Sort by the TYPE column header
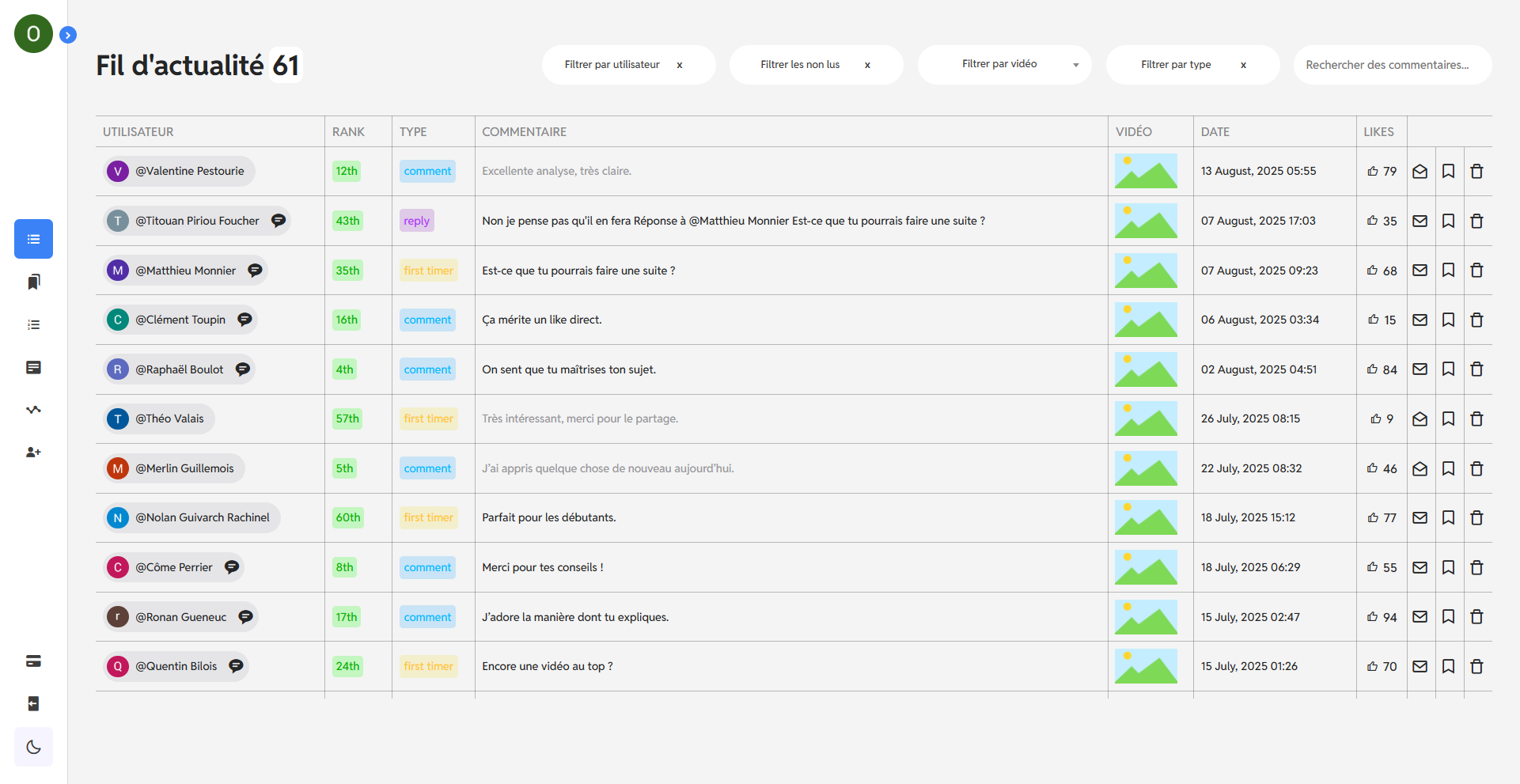Image resolution: width=1520 pixels, height=784 pixels. point(413,132)
